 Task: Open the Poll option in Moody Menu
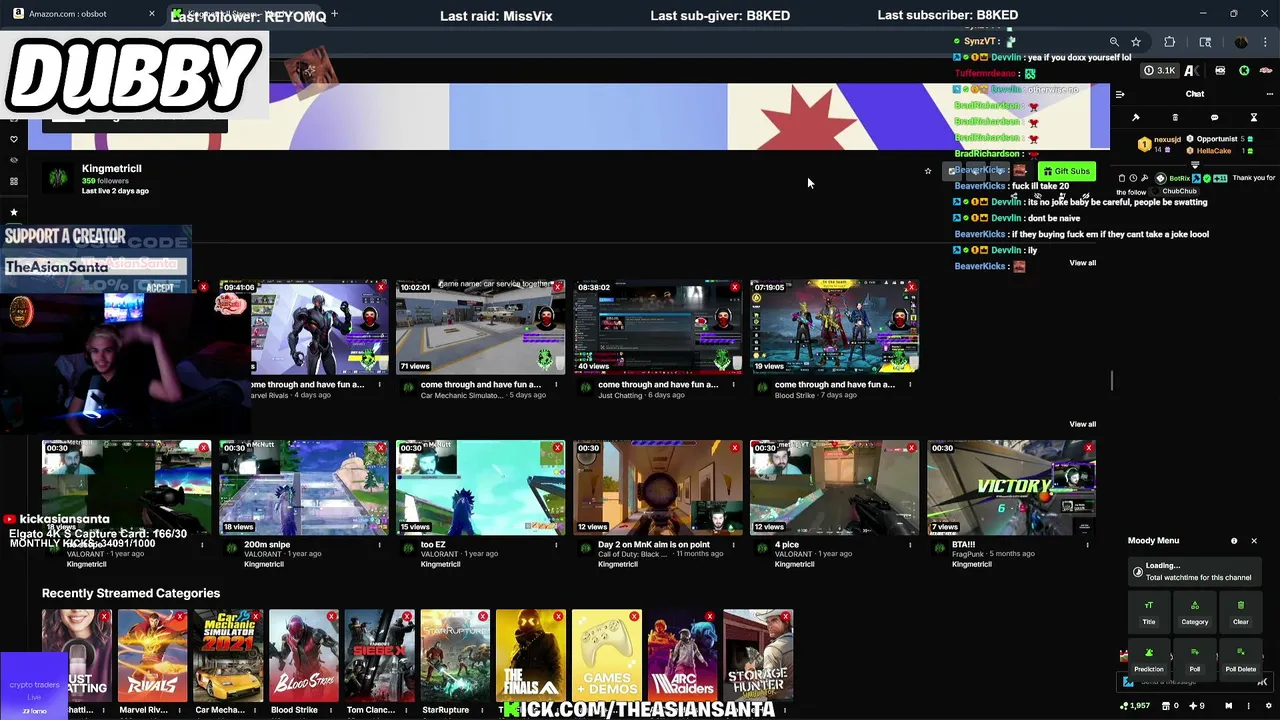click(1194, 659)
